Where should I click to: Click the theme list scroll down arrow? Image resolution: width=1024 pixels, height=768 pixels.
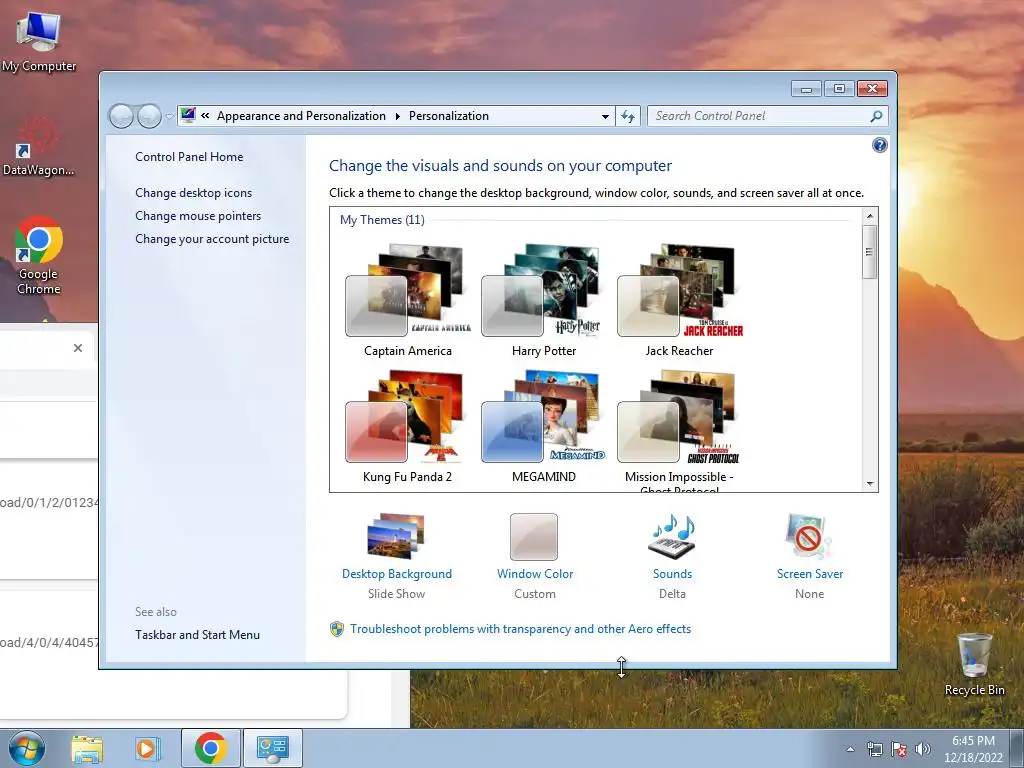tap(870, 484)
